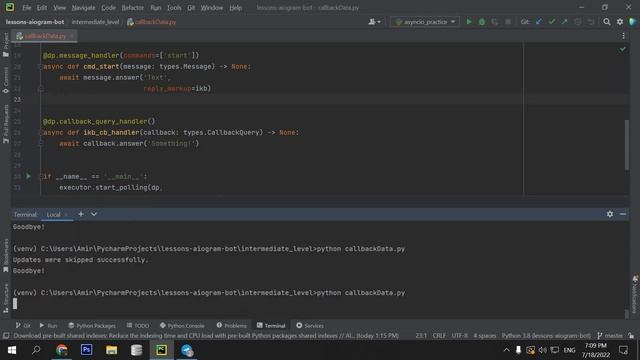Image resolution: width=640 pixels, height=360 pixels.
Task: Open the Git menu
Action: click(191, 7)
